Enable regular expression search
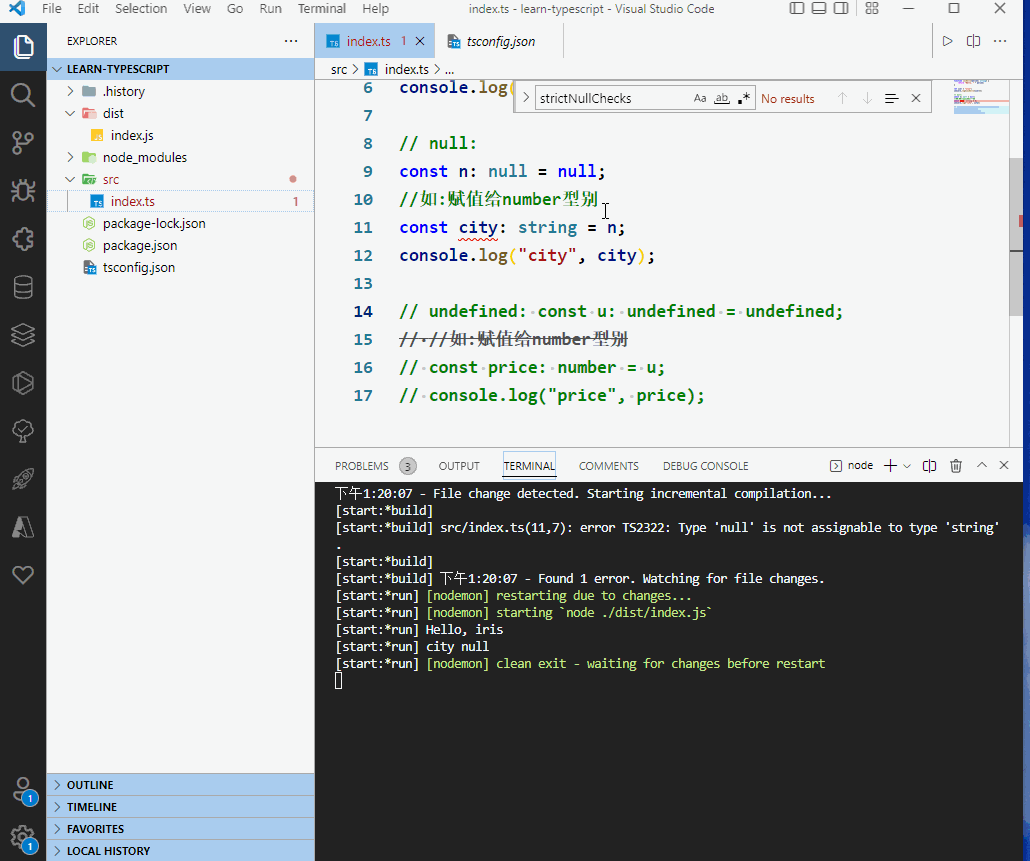 click(x=742, y=98)
